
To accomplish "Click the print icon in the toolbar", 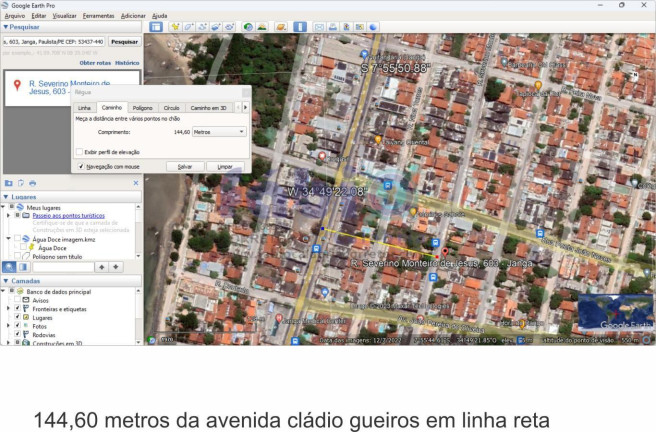I will [x=333, y=27].
